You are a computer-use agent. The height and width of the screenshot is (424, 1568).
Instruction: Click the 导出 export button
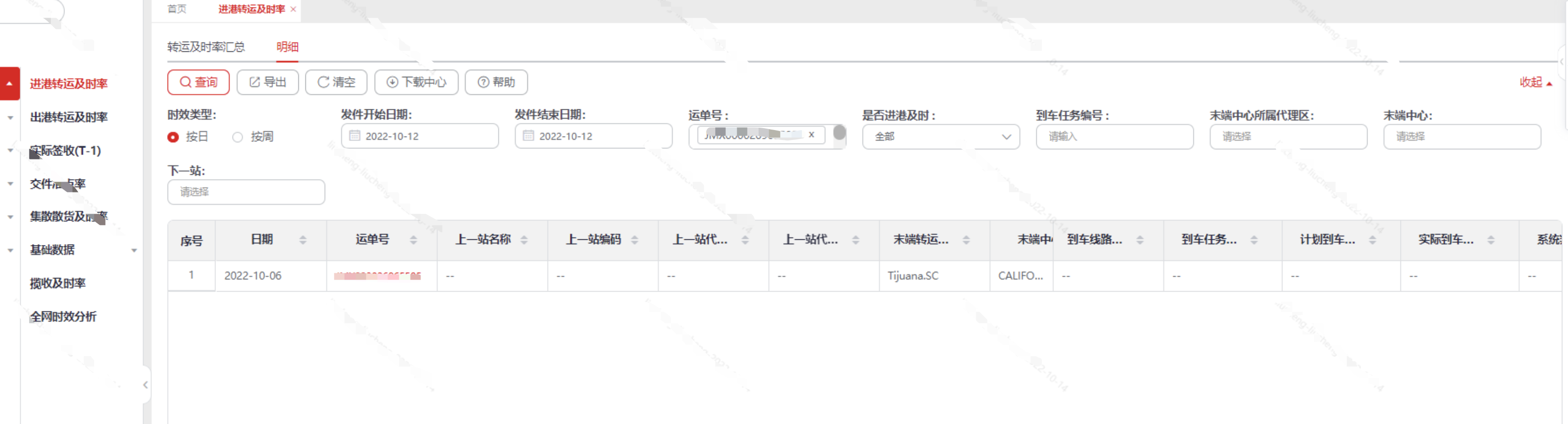pyautogui.click(x=267, y=82)
